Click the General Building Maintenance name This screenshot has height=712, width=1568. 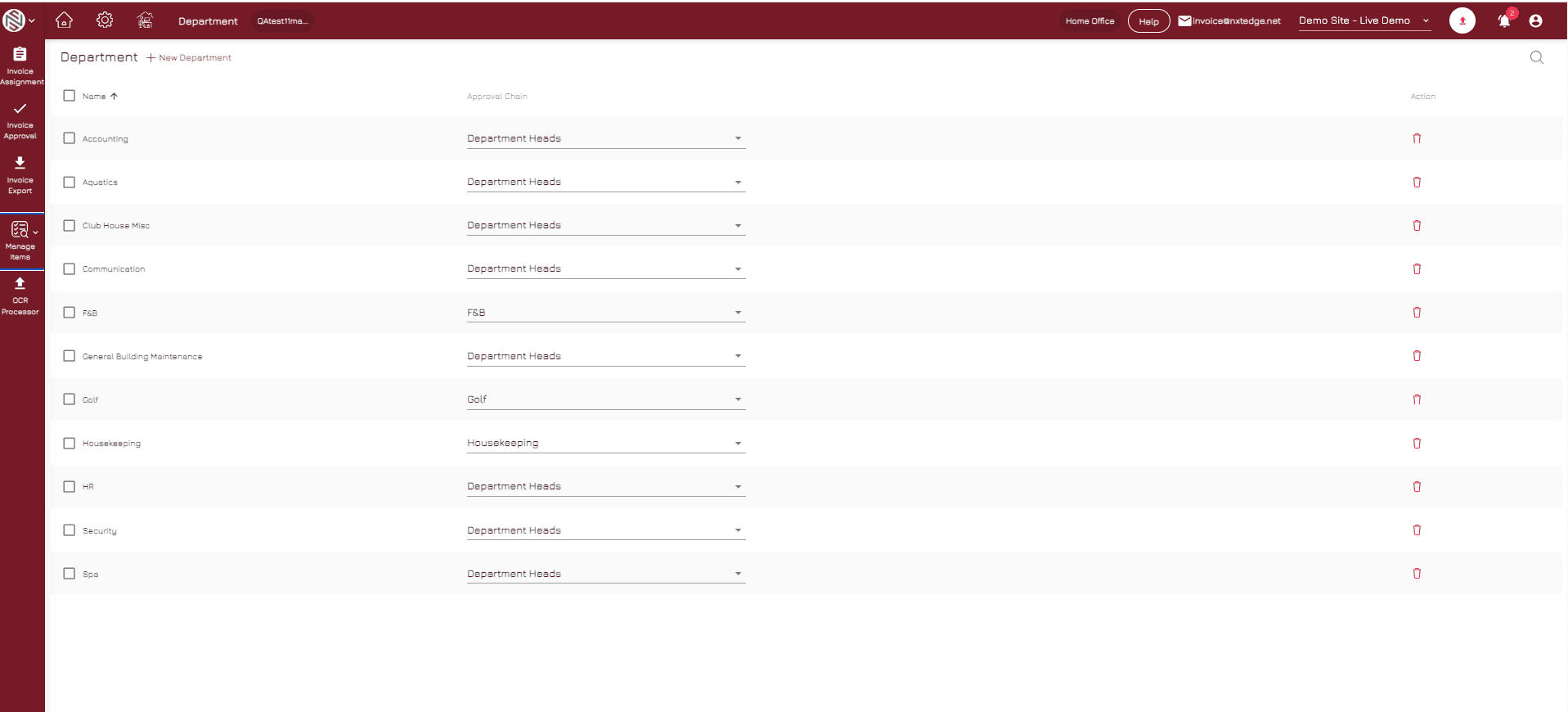coord(142,357)
